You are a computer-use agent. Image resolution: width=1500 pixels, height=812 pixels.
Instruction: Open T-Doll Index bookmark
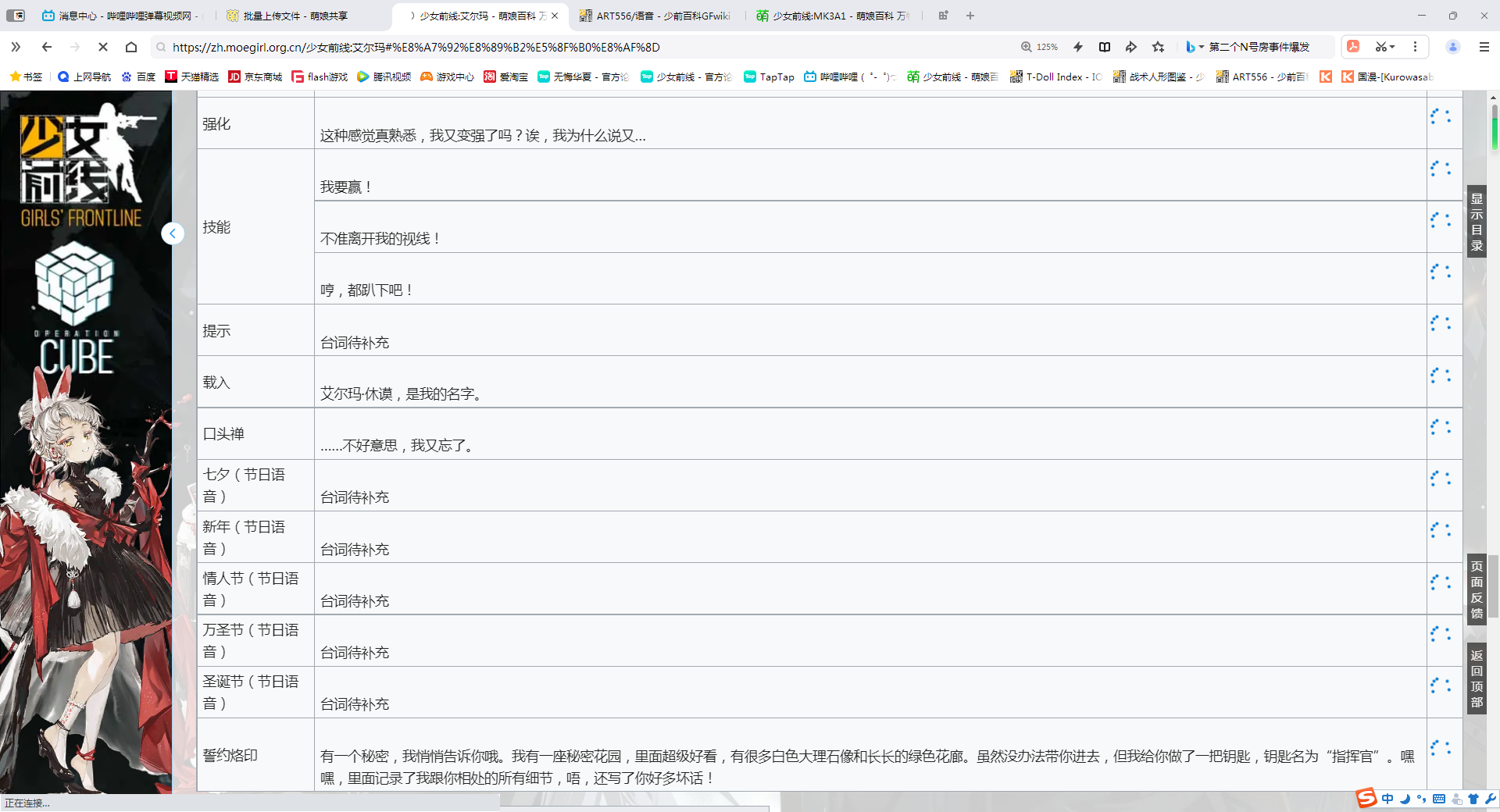click(x=1056, y=77)
